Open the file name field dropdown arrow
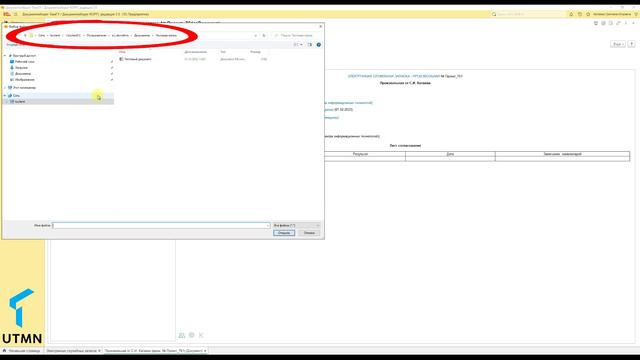The image size is (640, 360). [x=268, y=225]
